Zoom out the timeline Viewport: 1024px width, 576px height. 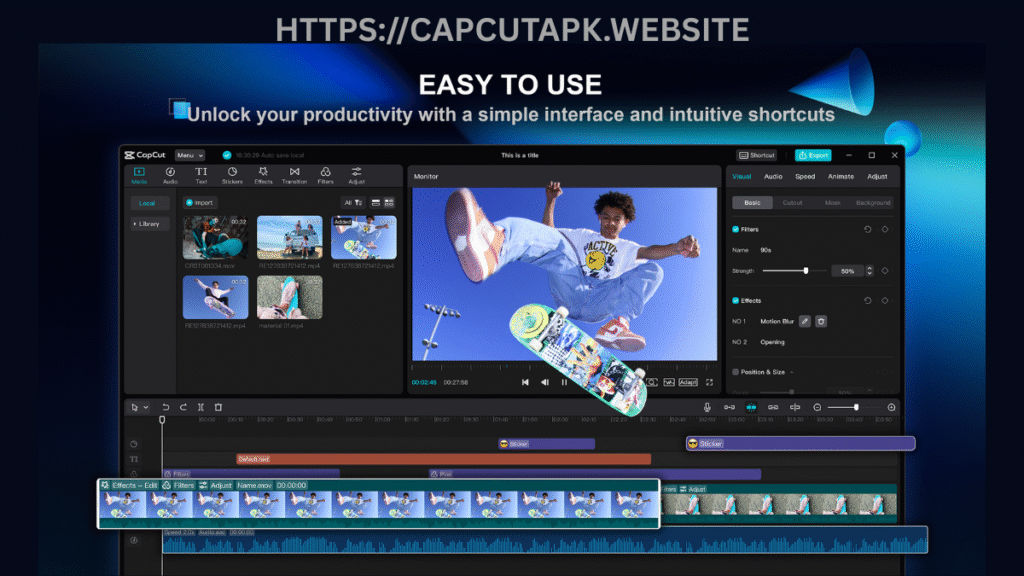coord(817,407)
